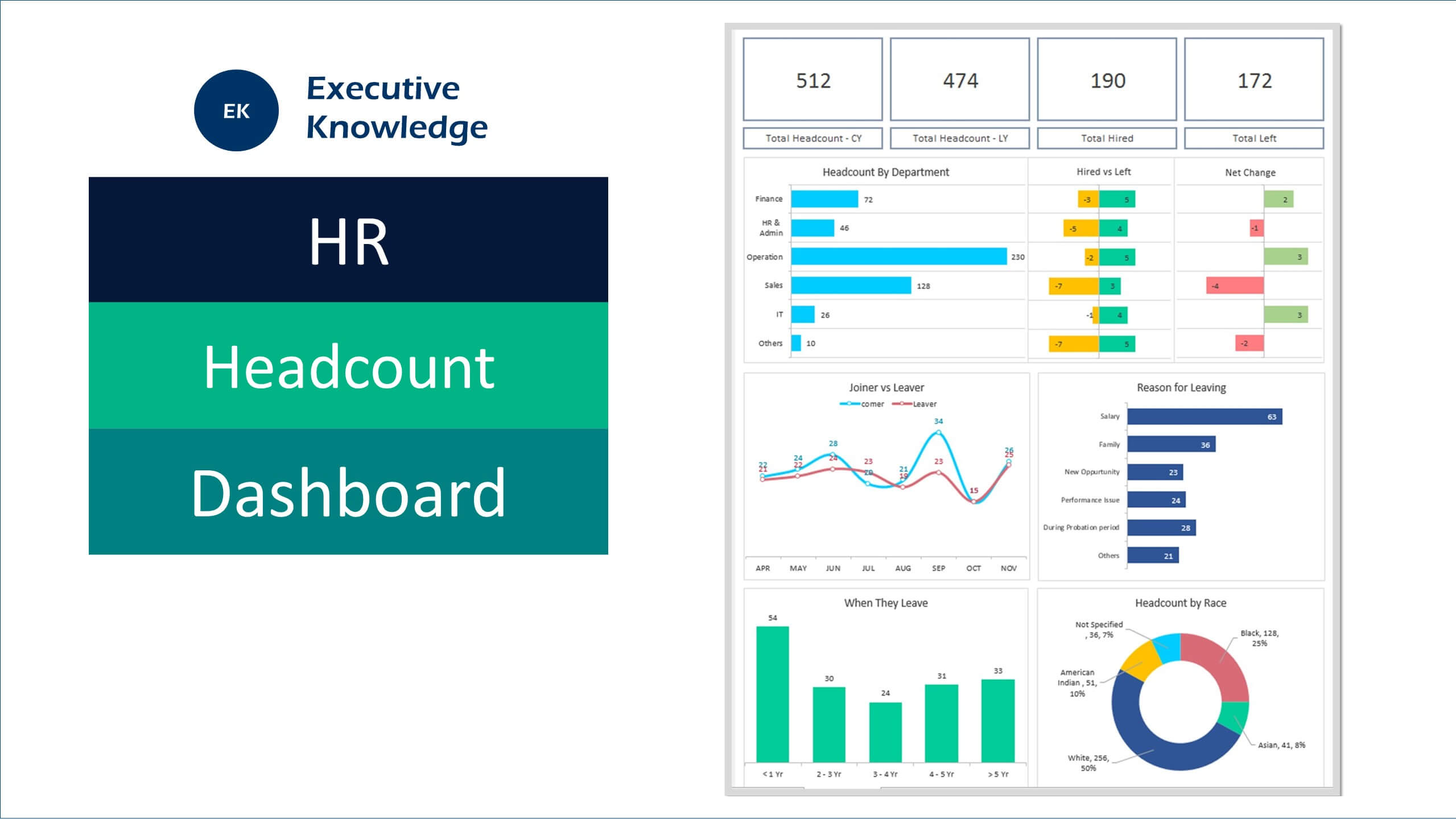Click the Joiner trend line icon
The height and width of the screenshot is (819, 1456).
point(842,403)
